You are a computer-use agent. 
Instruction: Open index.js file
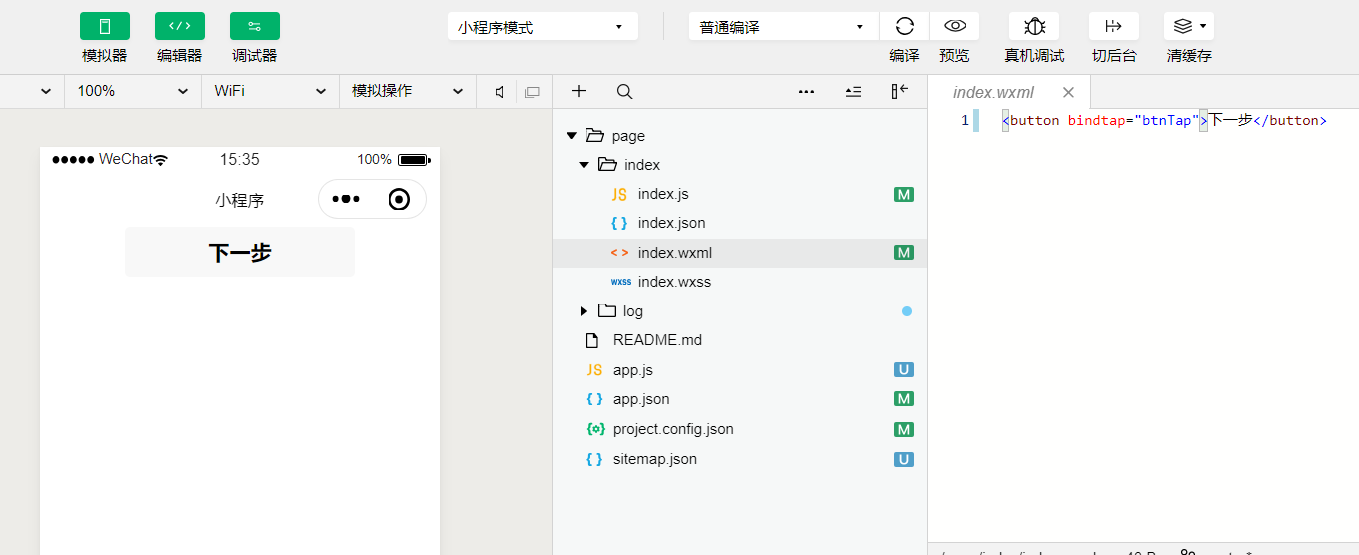663,194
